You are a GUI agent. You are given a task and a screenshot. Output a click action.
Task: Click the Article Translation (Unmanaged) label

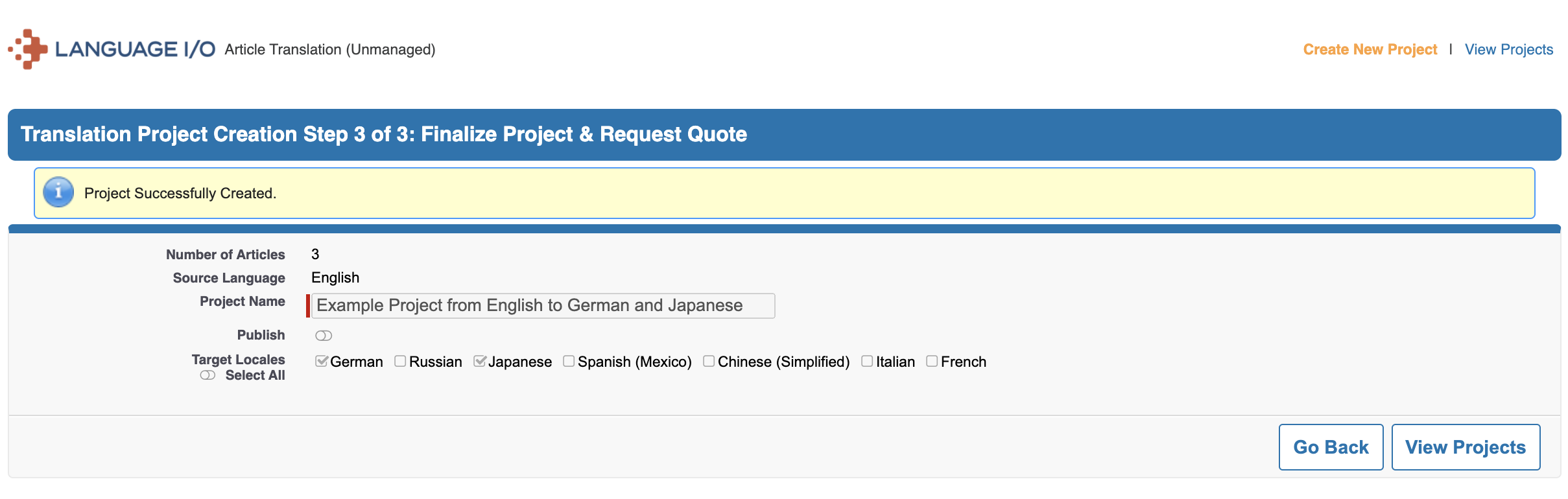click(329, 49)
